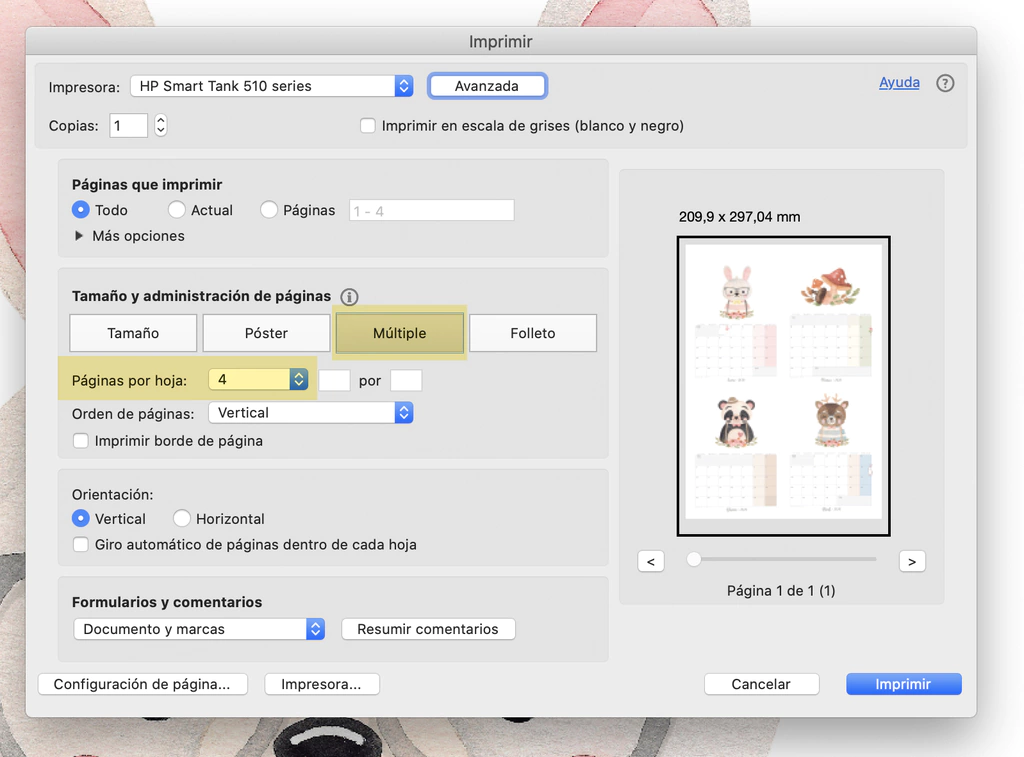This screenshot has width=1024, height=757.
Task: Click the Copias input field
Action: tap(129, 125)
